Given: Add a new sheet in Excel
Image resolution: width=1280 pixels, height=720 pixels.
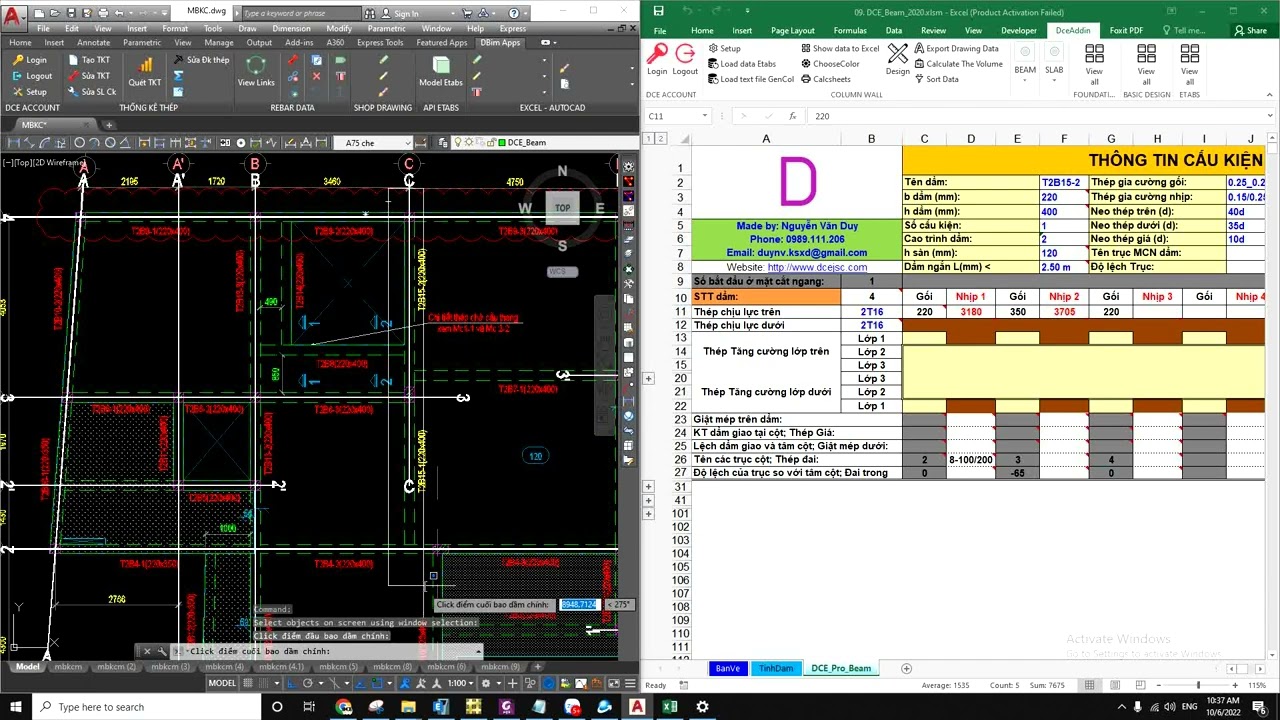Looking at the screenshot, I should pyautogui.click(x=907, y=668).
